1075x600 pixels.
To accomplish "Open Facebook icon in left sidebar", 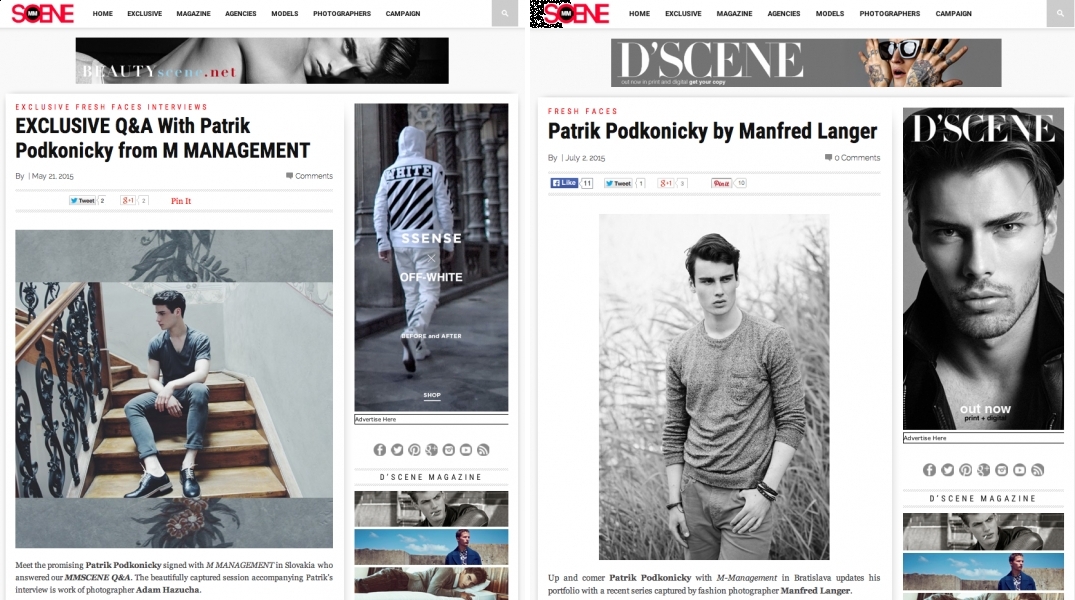I will click(380, 450).
